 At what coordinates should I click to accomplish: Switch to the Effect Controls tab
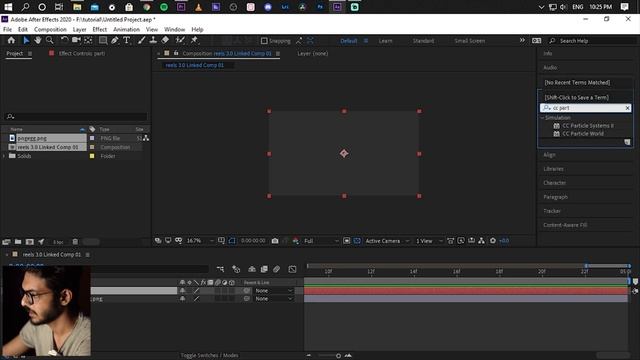click(82, 53)
